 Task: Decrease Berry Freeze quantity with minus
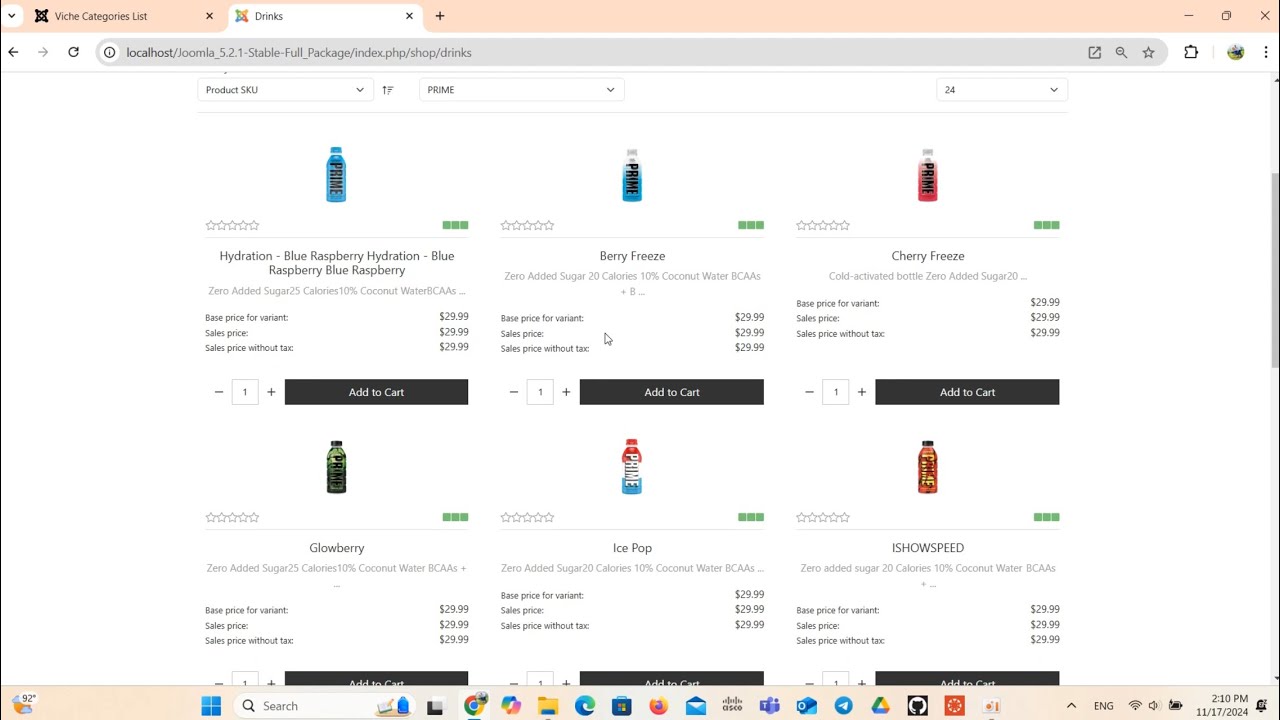point(514,392)
